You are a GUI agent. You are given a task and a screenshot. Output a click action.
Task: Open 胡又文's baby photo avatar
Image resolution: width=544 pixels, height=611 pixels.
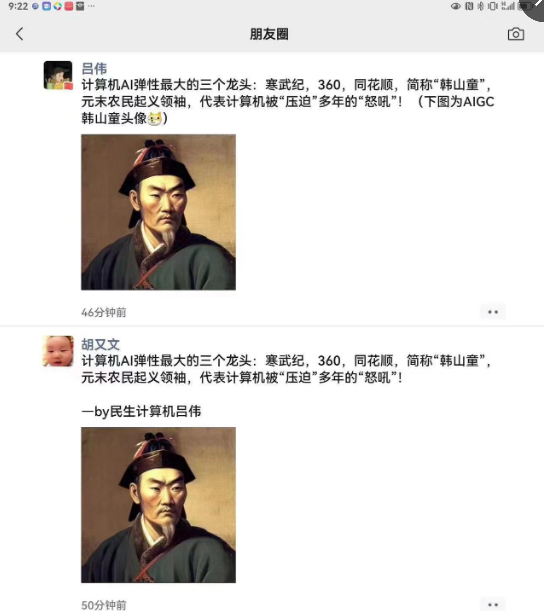pyautogui.click(x=58, y=351)
